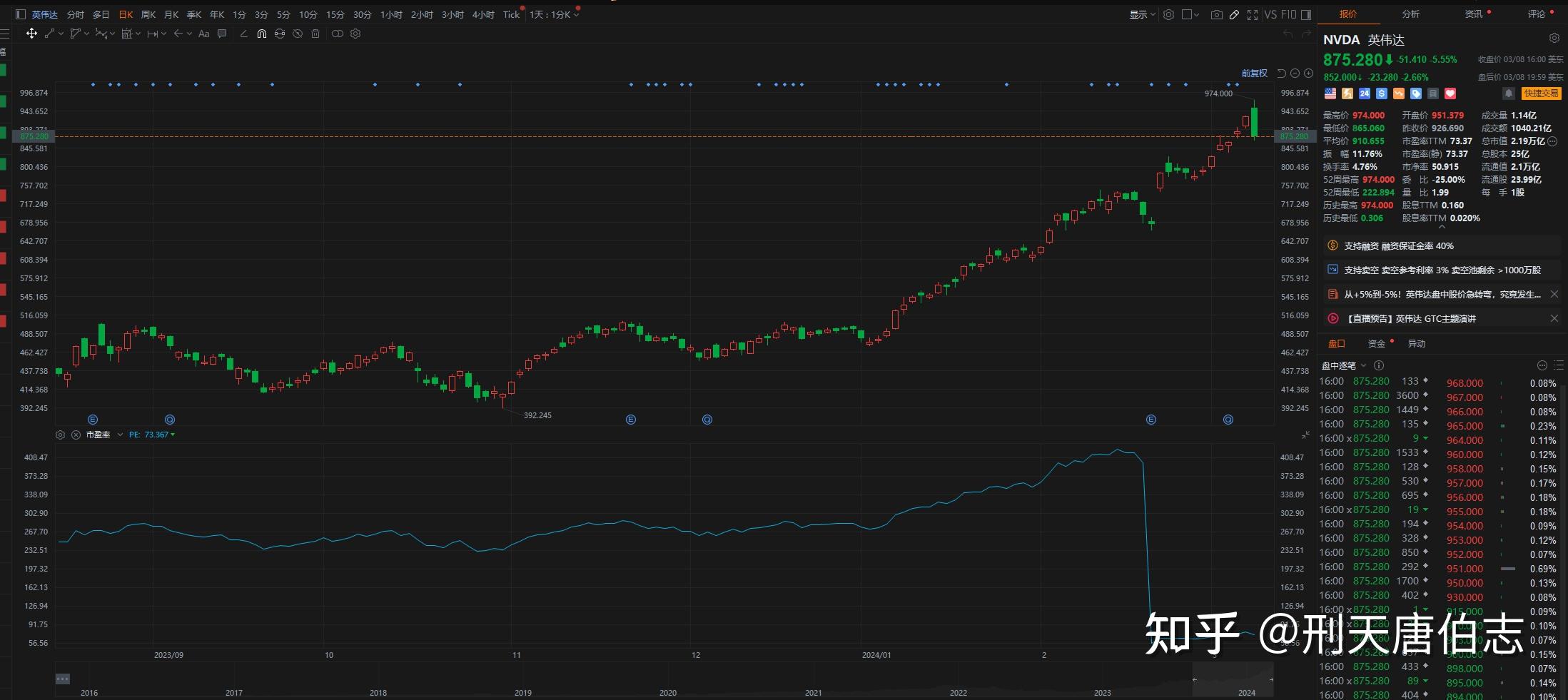Click the red heart favorite icon
The width and height of the screenshot is (1568, 700).
(1450, 93)
